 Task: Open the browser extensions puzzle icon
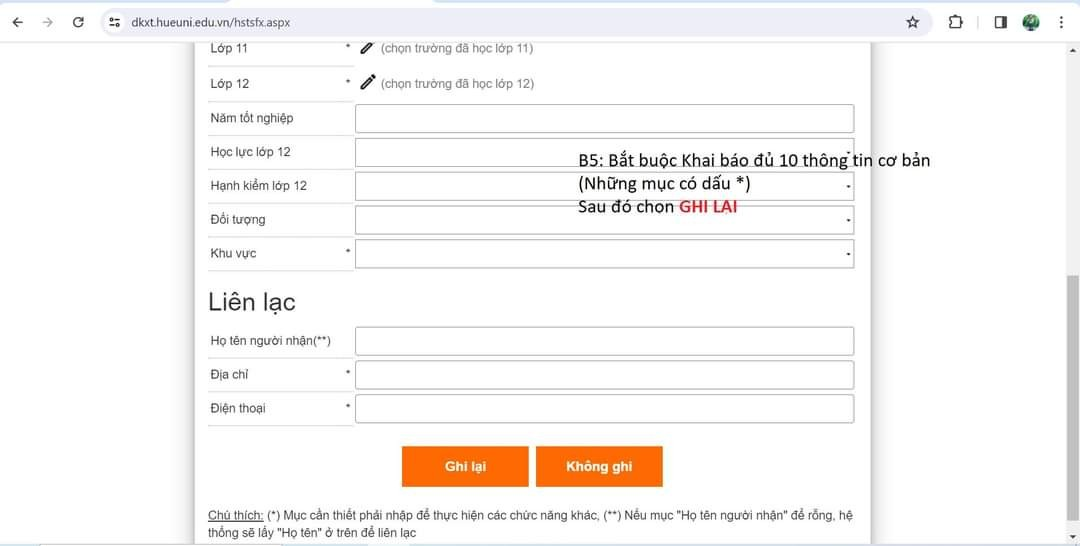(955, 22)
